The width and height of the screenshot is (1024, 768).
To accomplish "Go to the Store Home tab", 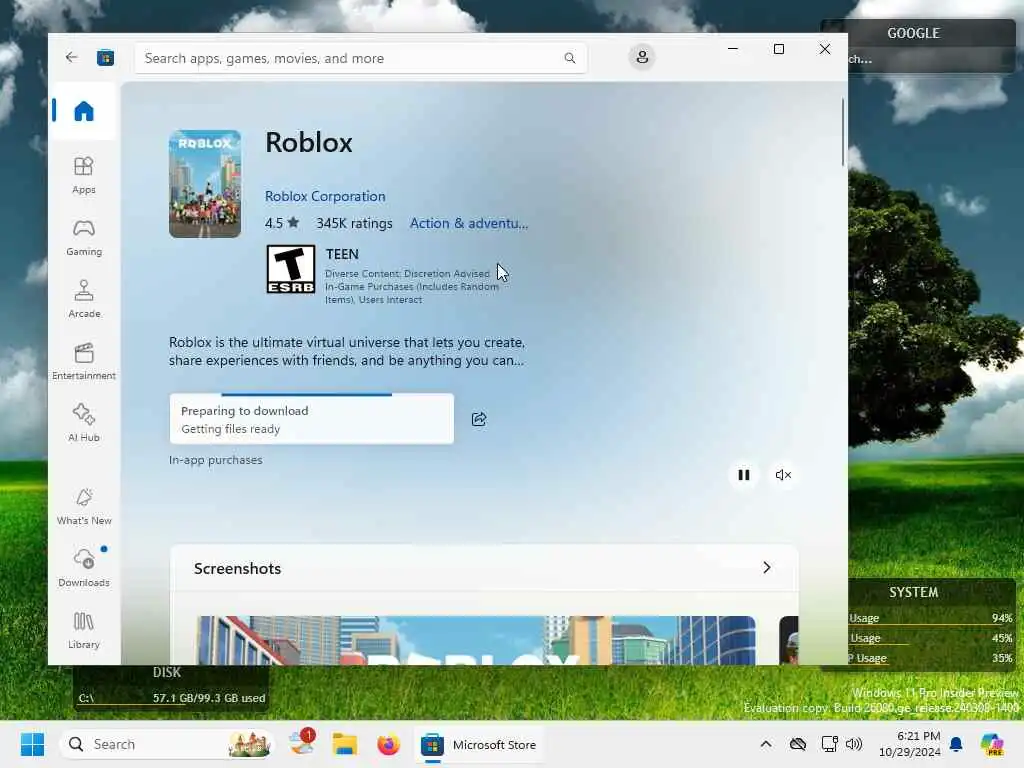I will click(84, 111).
